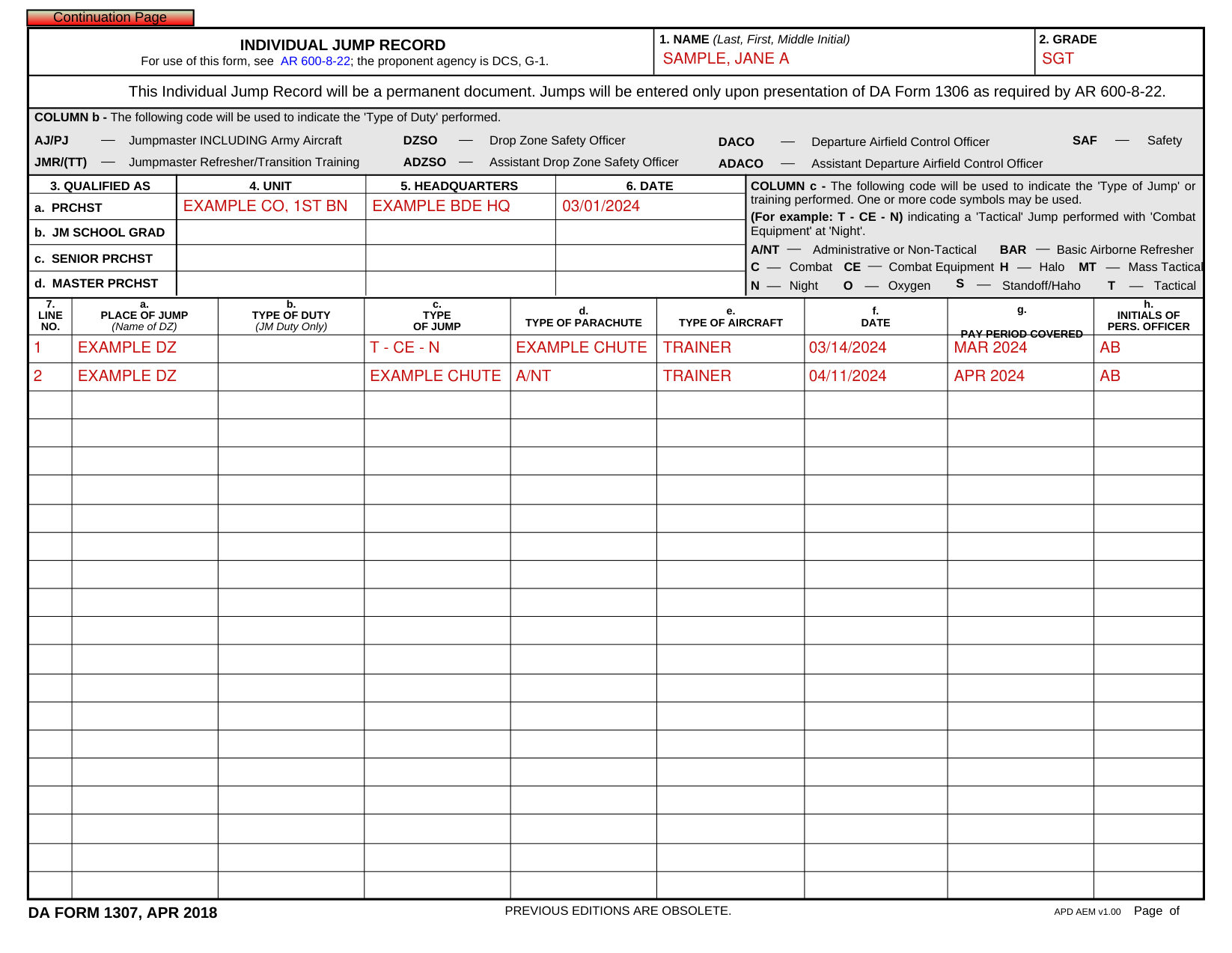Click the DA FORM 1307, APR 2018 footer text

123,913
